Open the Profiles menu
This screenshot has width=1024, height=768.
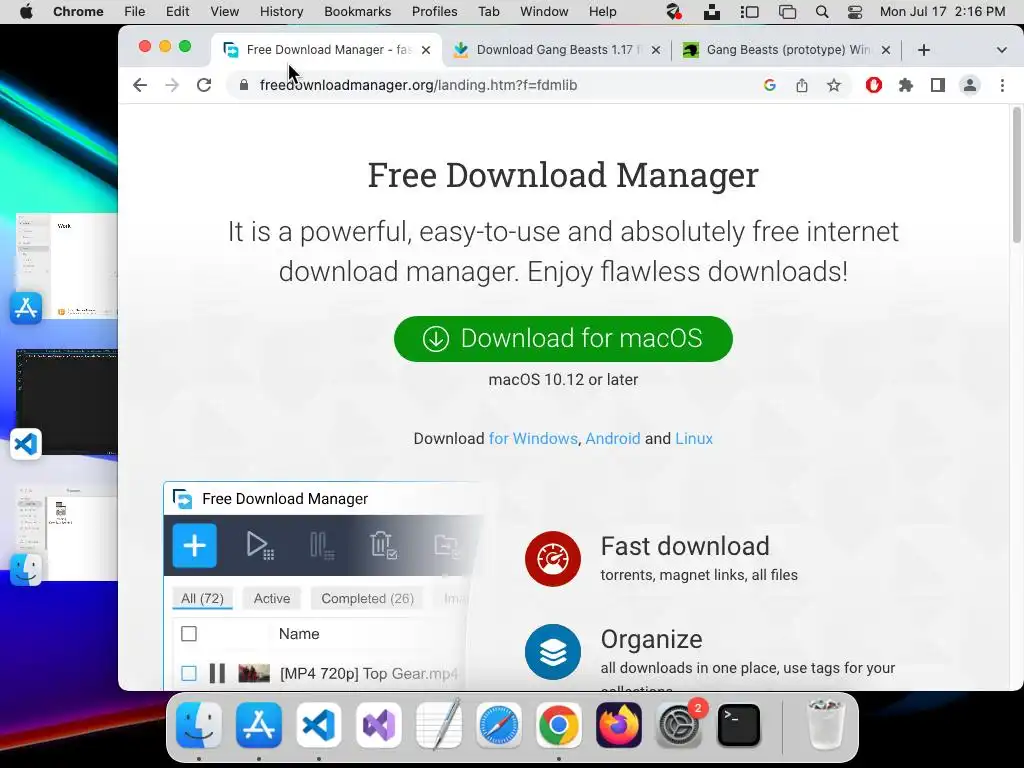(434, 12)
